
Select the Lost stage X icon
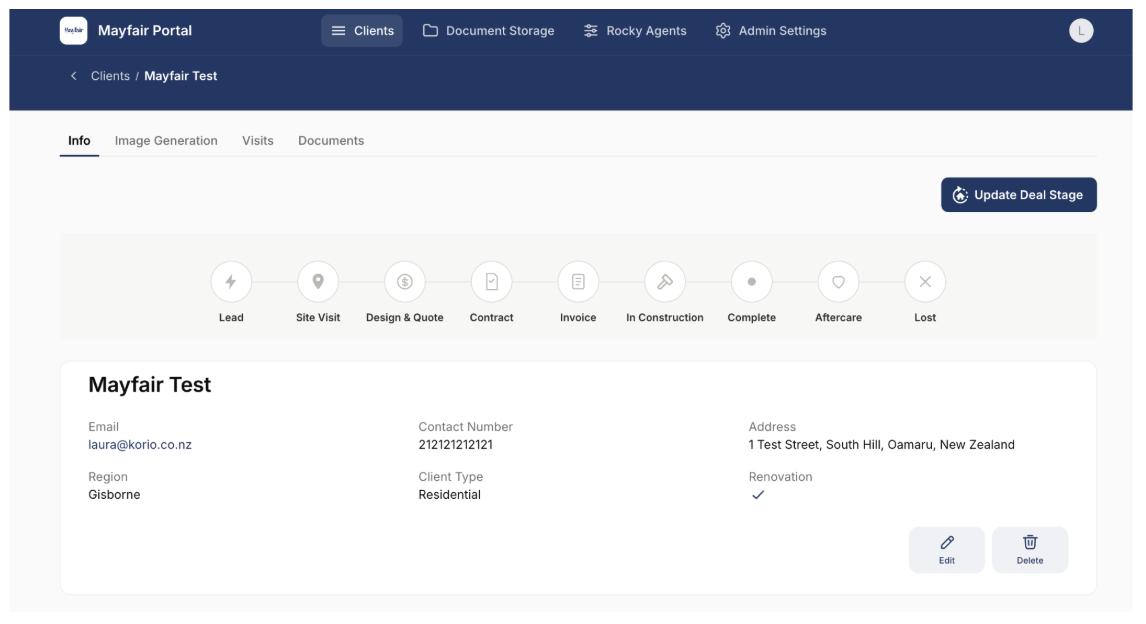click(925, 281)
